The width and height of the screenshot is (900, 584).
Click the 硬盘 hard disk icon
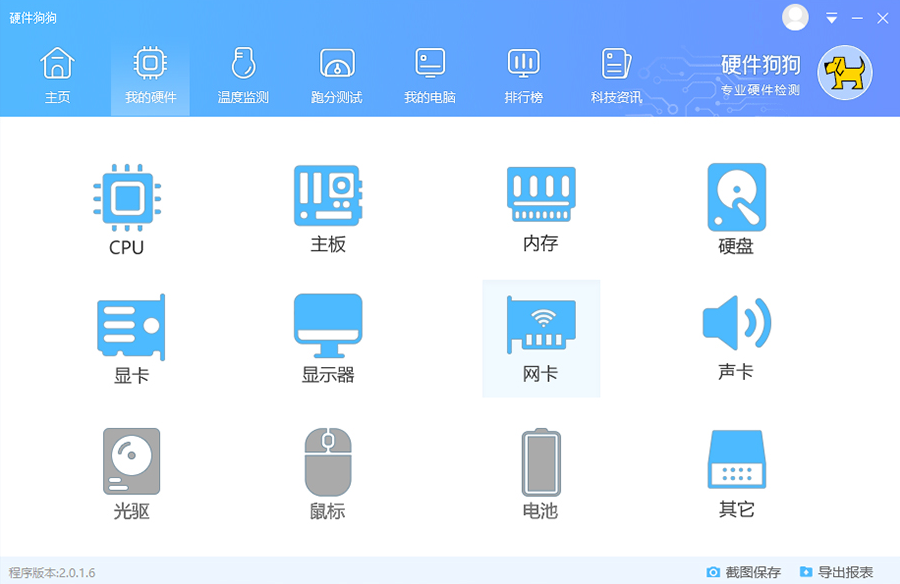[x=736, y=208]
